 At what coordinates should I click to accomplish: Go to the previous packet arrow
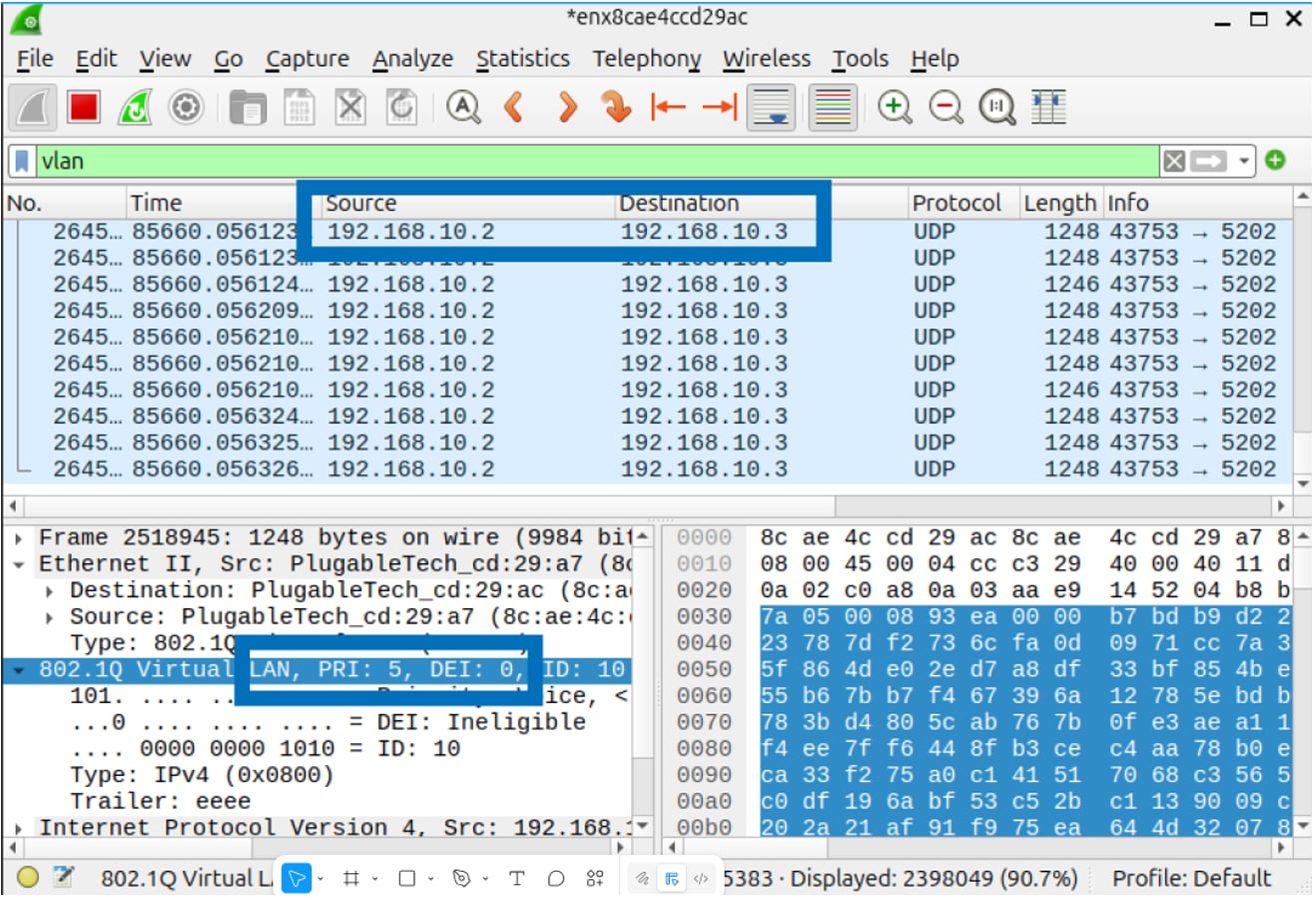click(514, 107)
